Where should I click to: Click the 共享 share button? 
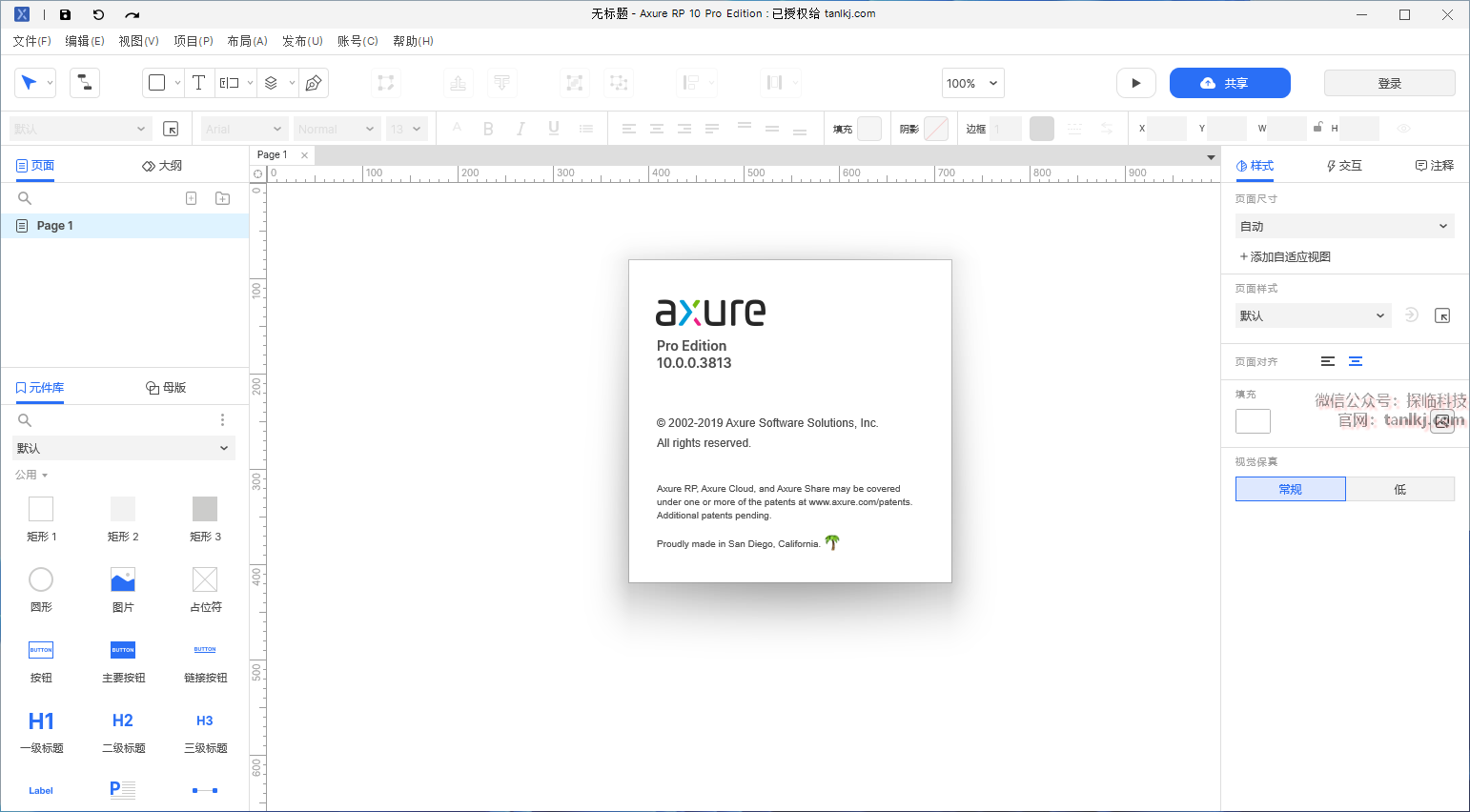[1229, 83]
